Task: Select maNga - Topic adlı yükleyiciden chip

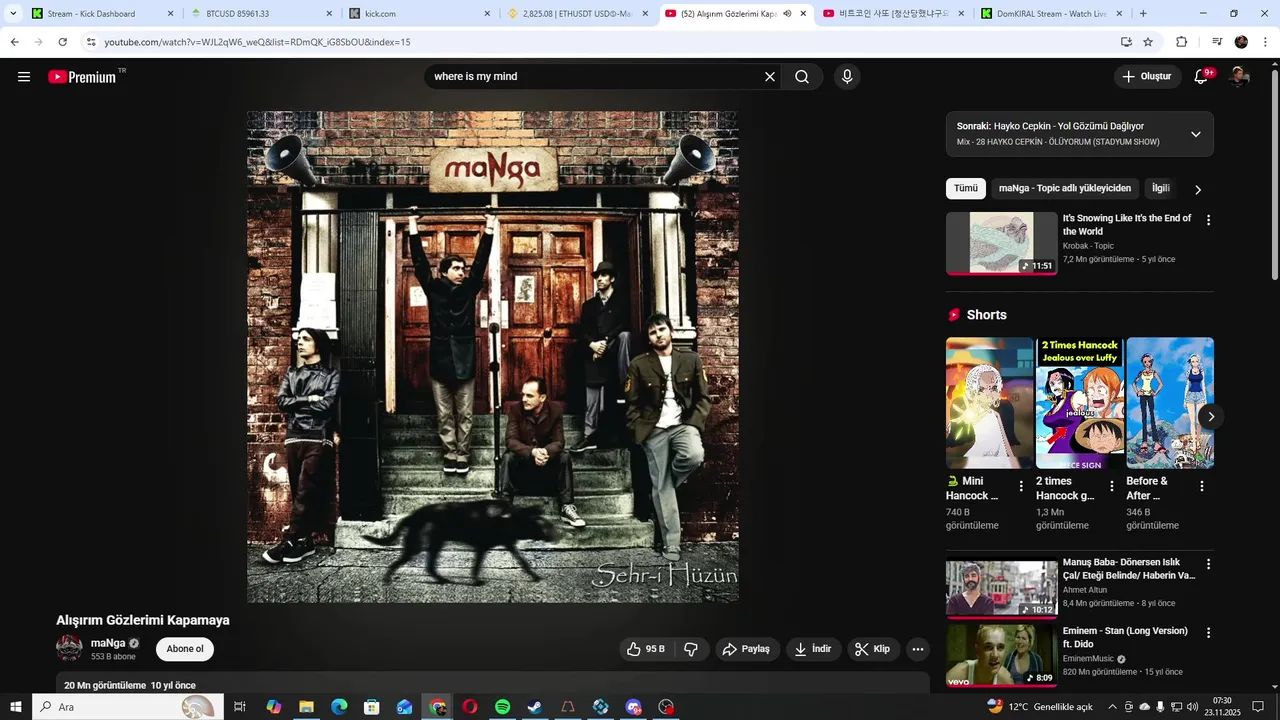Action: click(x=1065, y=188)
